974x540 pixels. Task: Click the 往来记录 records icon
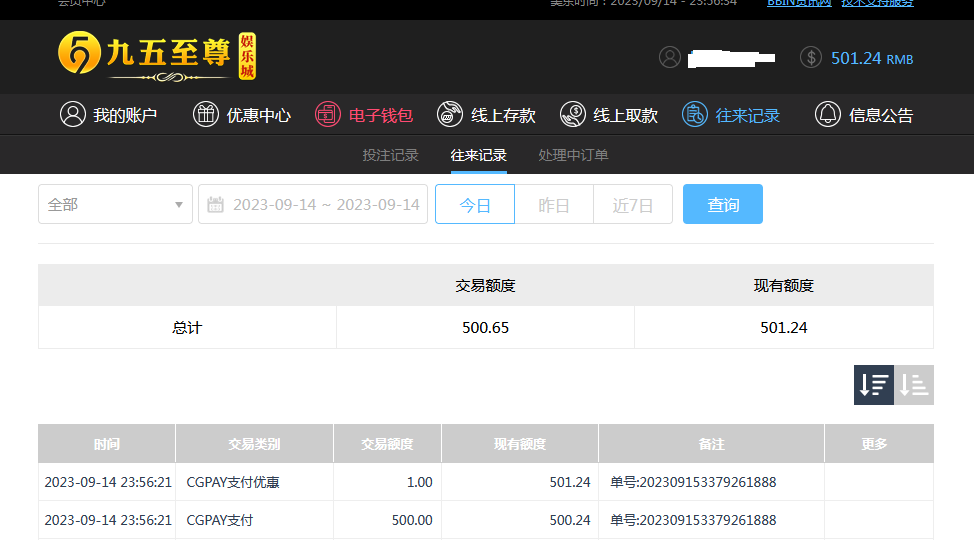click(694, 114)
